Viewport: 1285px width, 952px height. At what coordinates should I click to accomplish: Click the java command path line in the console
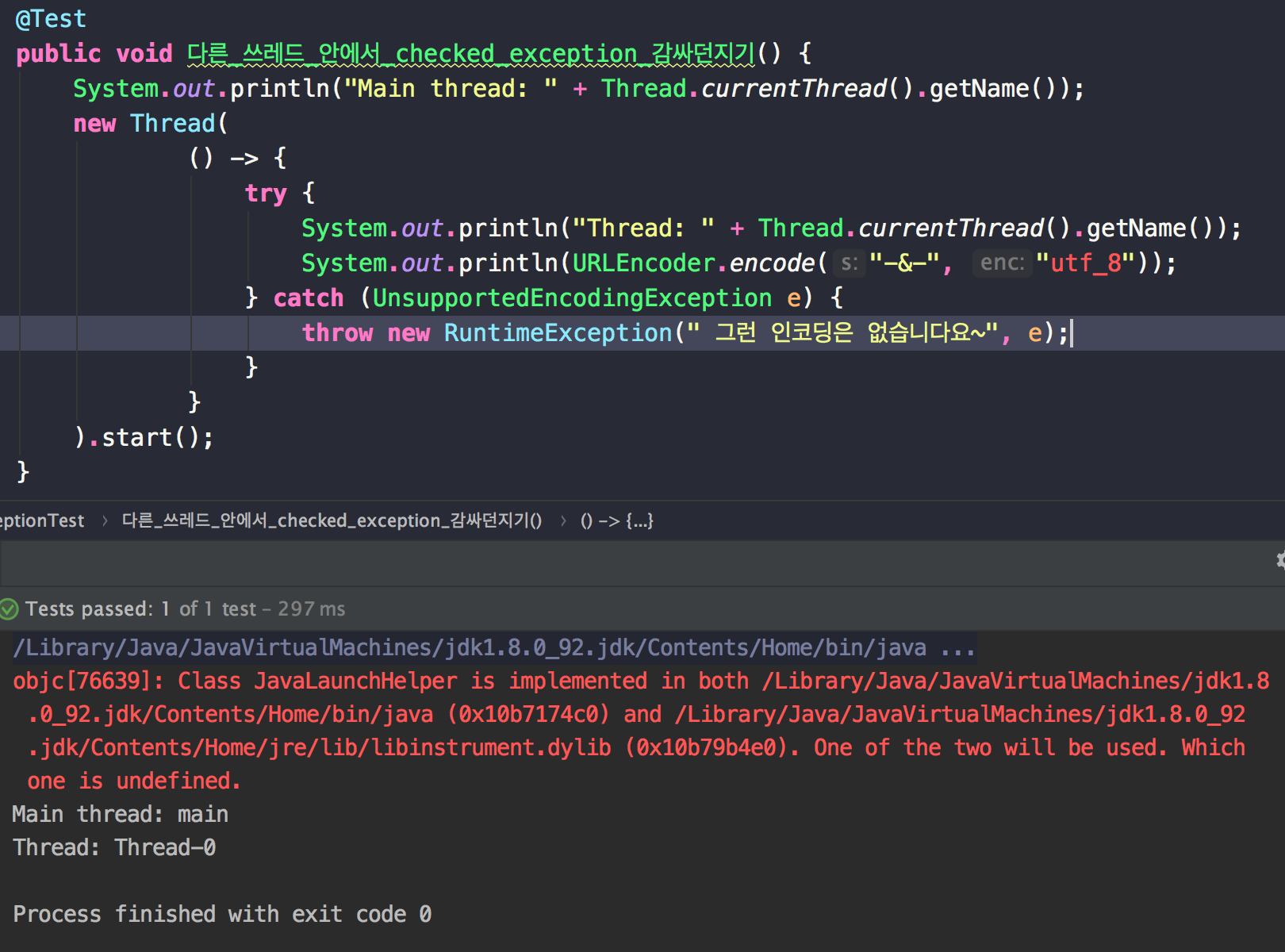click(493, 647)
